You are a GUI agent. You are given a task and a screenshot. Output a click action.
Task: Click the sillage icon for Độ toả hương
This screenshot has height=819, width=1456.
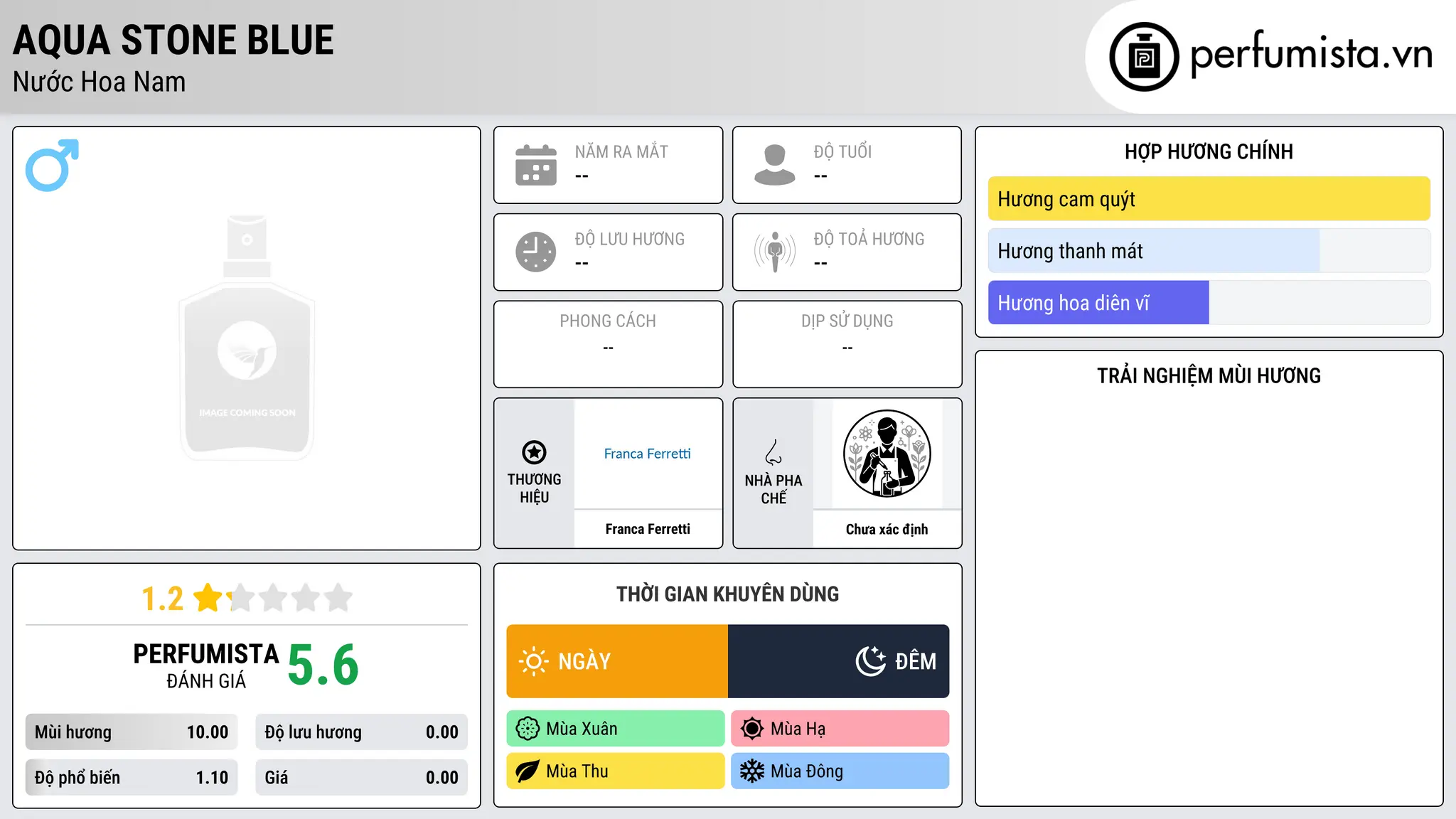[775, 252]
